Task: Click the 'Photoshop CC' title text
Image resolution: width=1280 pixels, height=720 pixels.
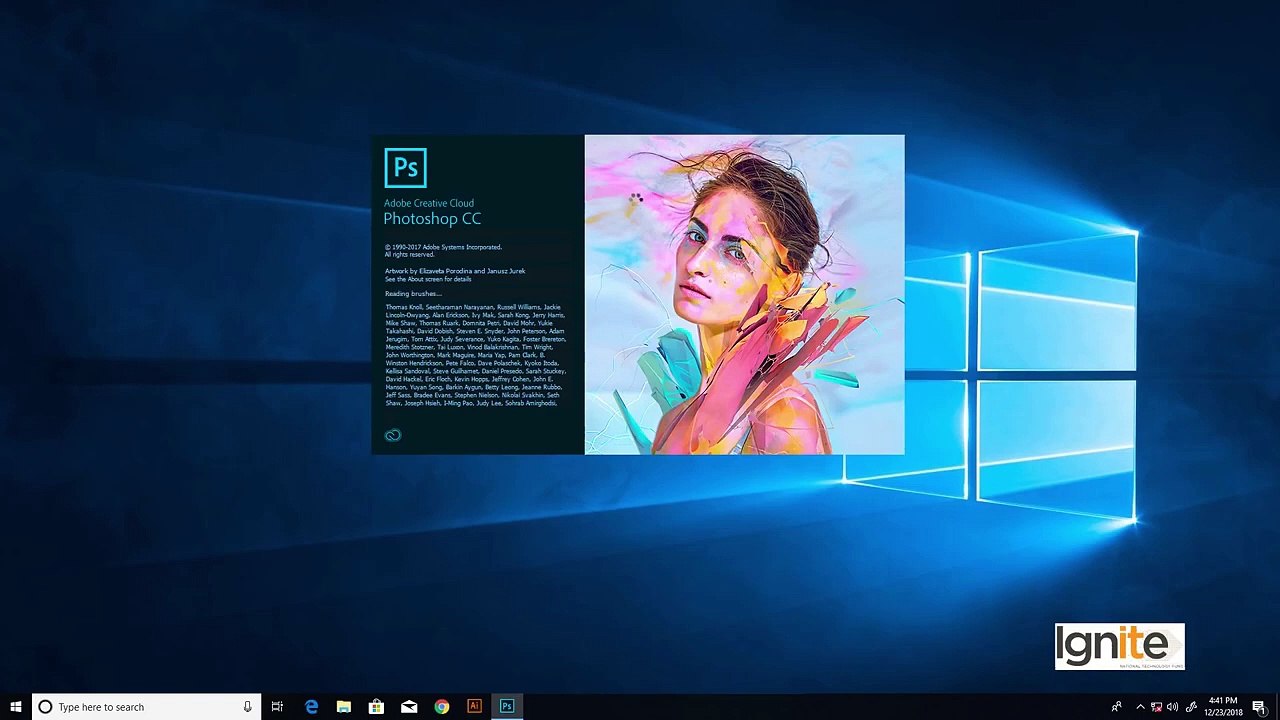Action: [x=432, y=219]
